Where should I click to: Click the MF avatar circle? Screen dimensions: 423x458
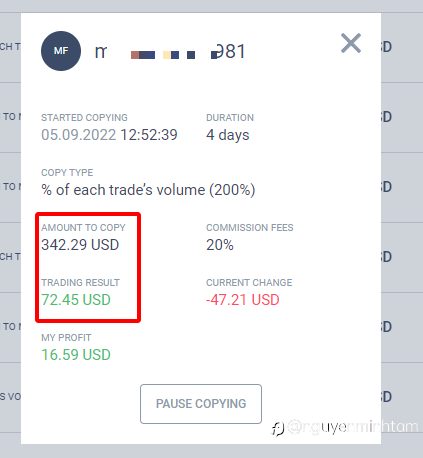[x=61, y=51]
